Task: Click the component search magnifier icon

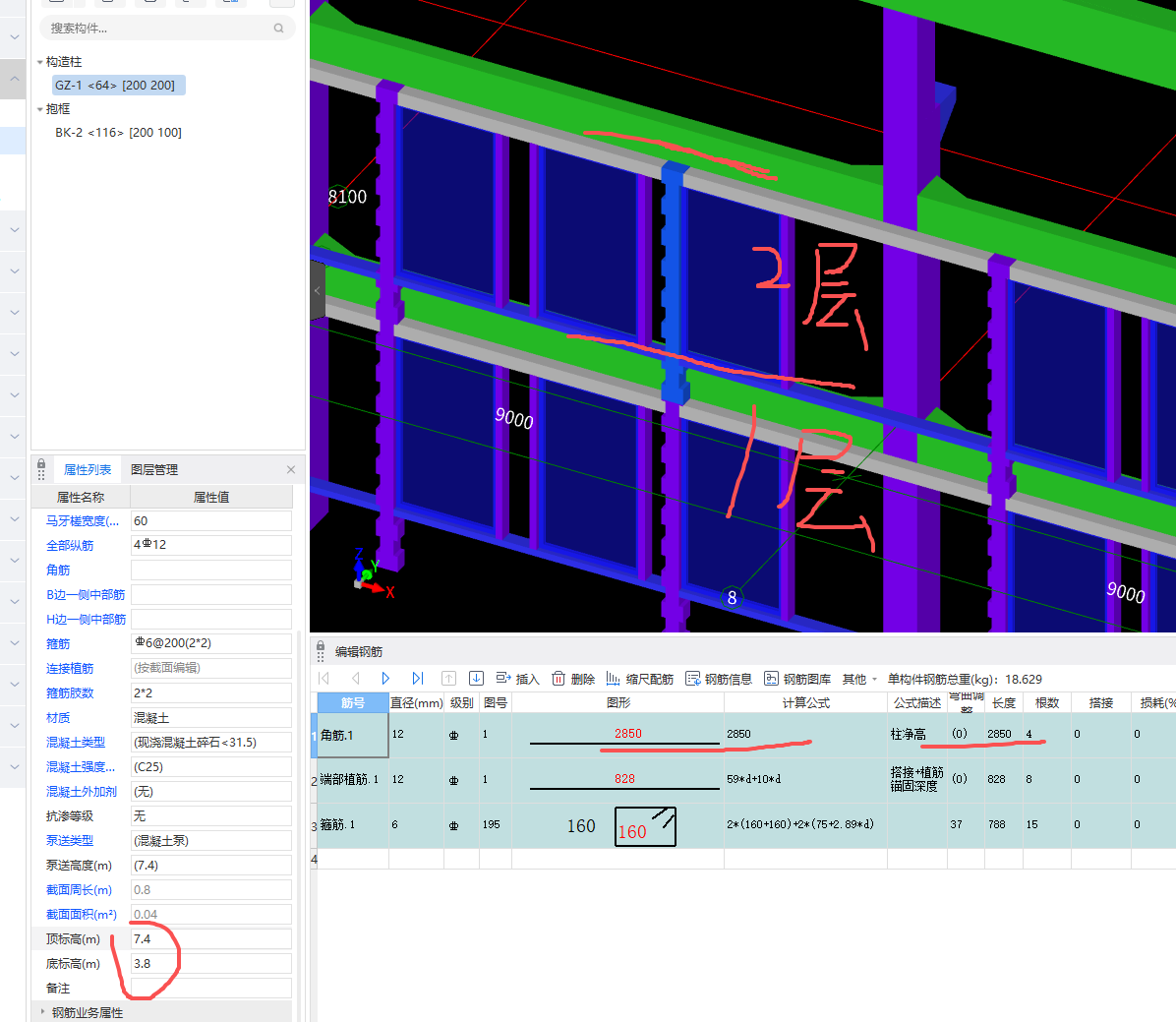Action: coord(278,28)
